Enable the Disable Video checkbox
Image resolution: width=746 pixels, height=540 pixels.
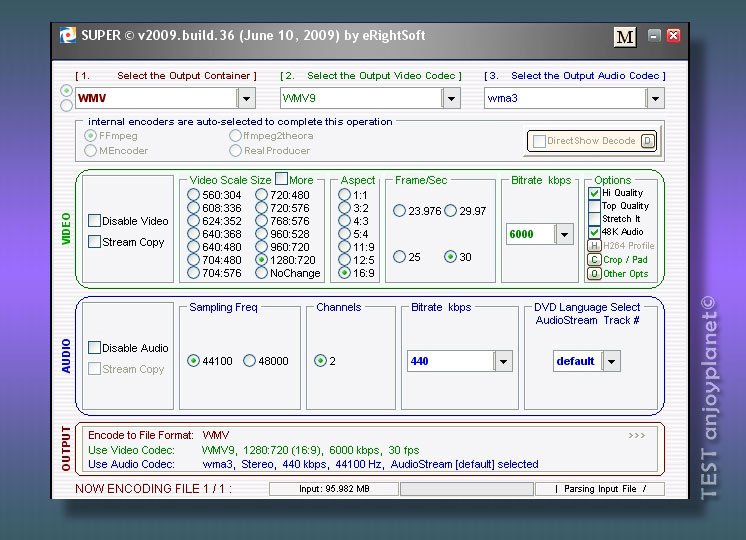point(94,221)
